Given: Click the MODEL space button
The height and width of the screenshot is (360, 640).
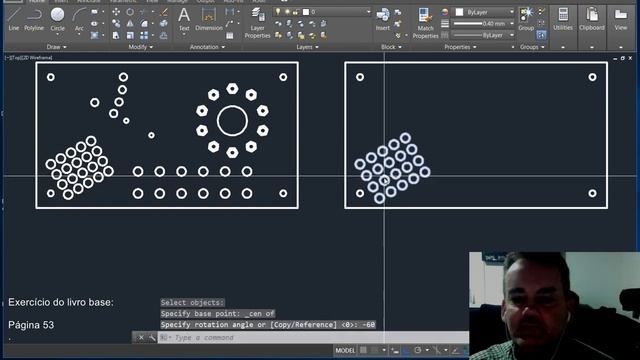Looking at the screenshot, I should [345, 350].
